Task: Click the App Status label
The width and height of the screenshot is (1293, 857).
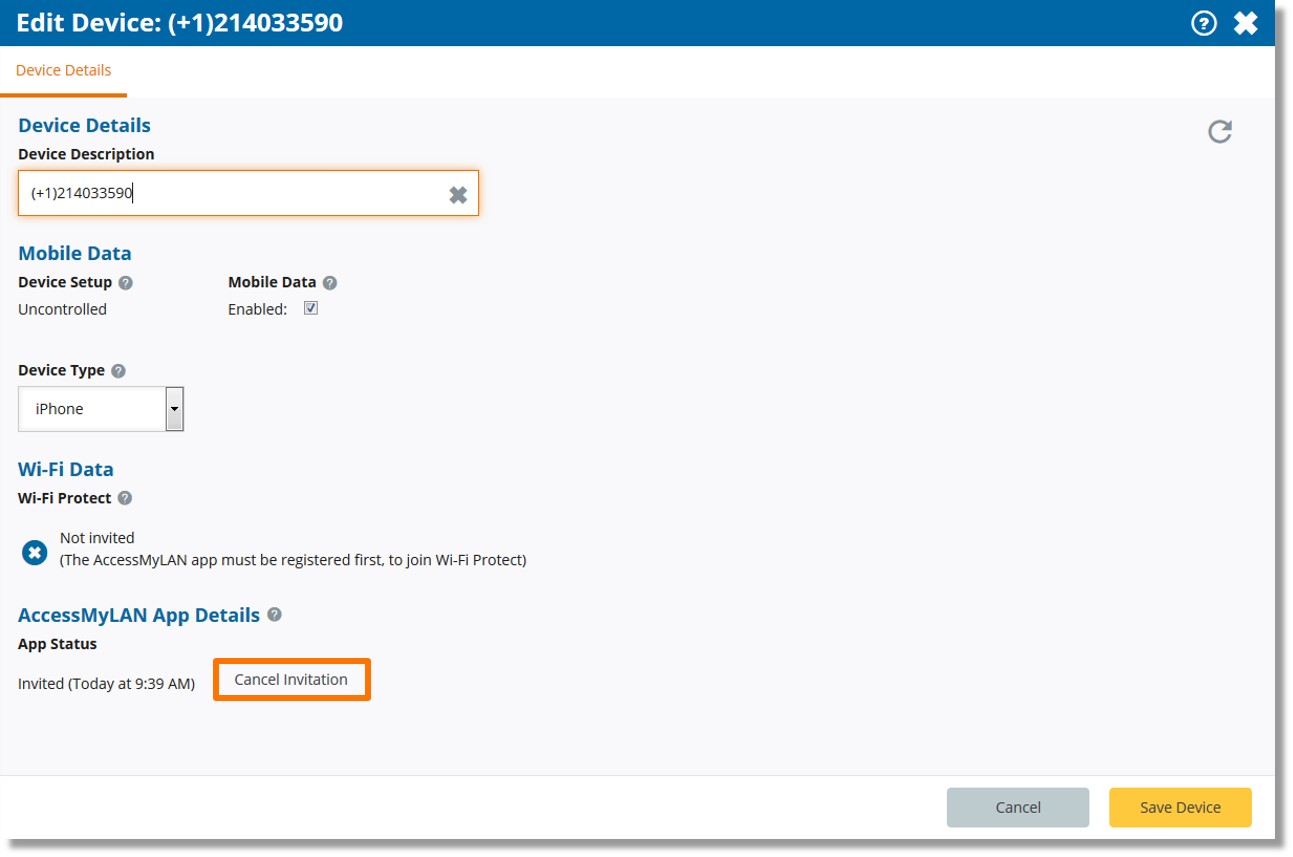Action: [57, 644]
